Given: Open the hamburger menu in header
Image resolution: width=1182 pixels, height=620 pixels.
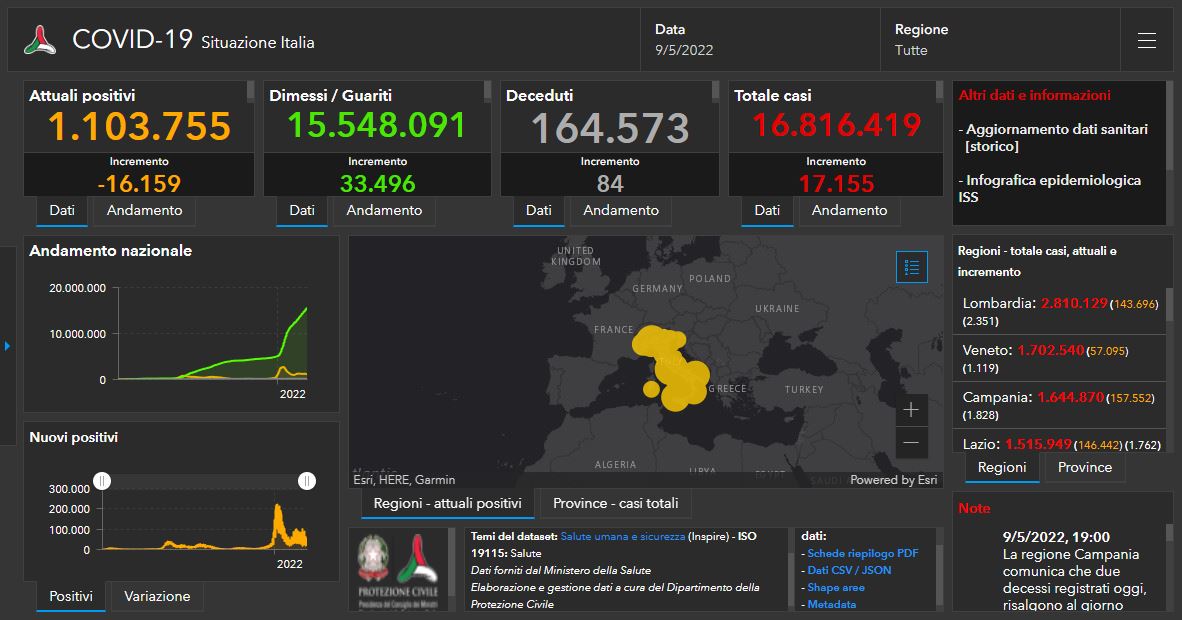Looking at the screenshot, I should pos(1146,41).
